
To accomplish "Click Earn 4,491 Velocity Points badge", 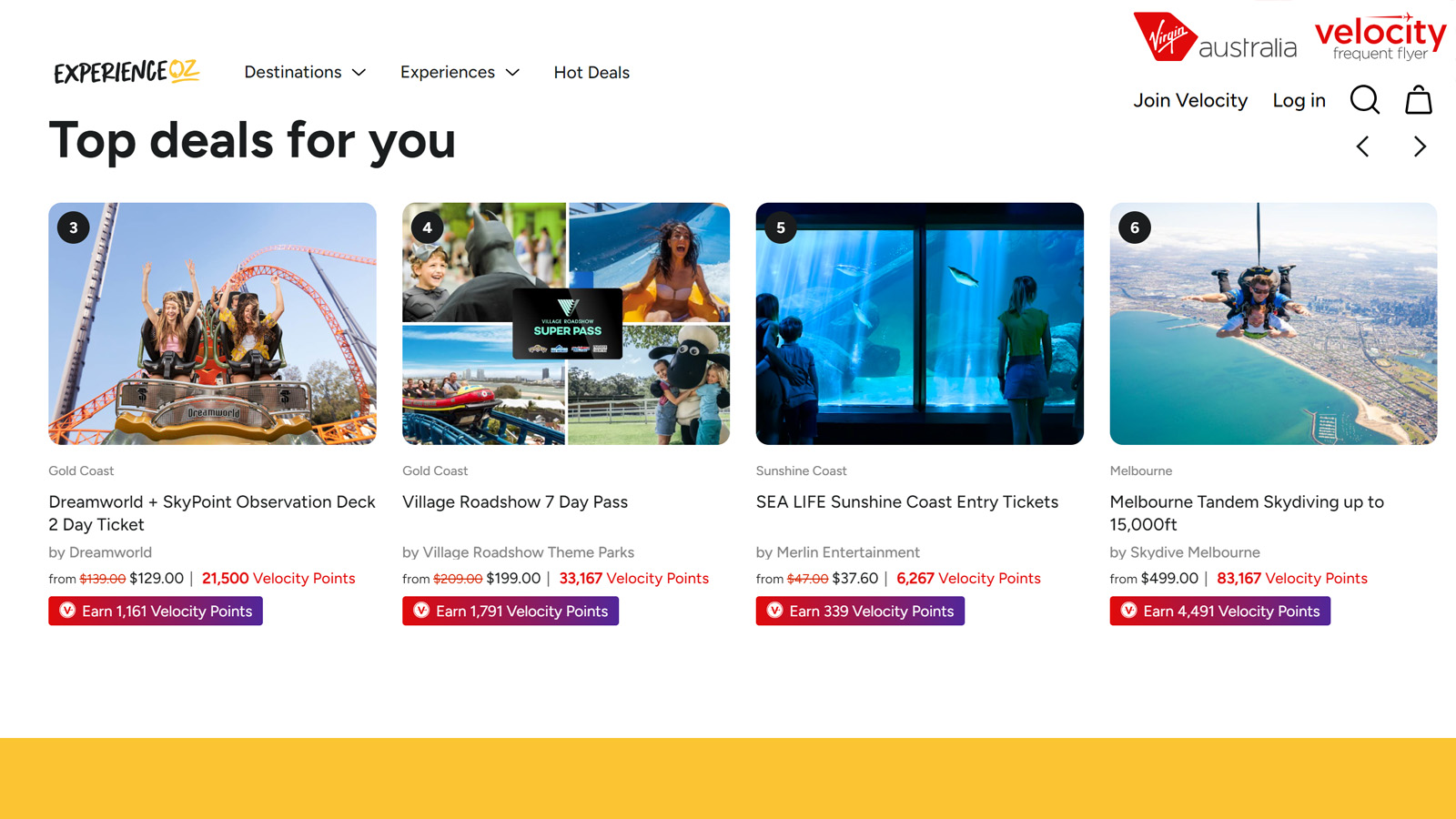I will coord(1220,611).
